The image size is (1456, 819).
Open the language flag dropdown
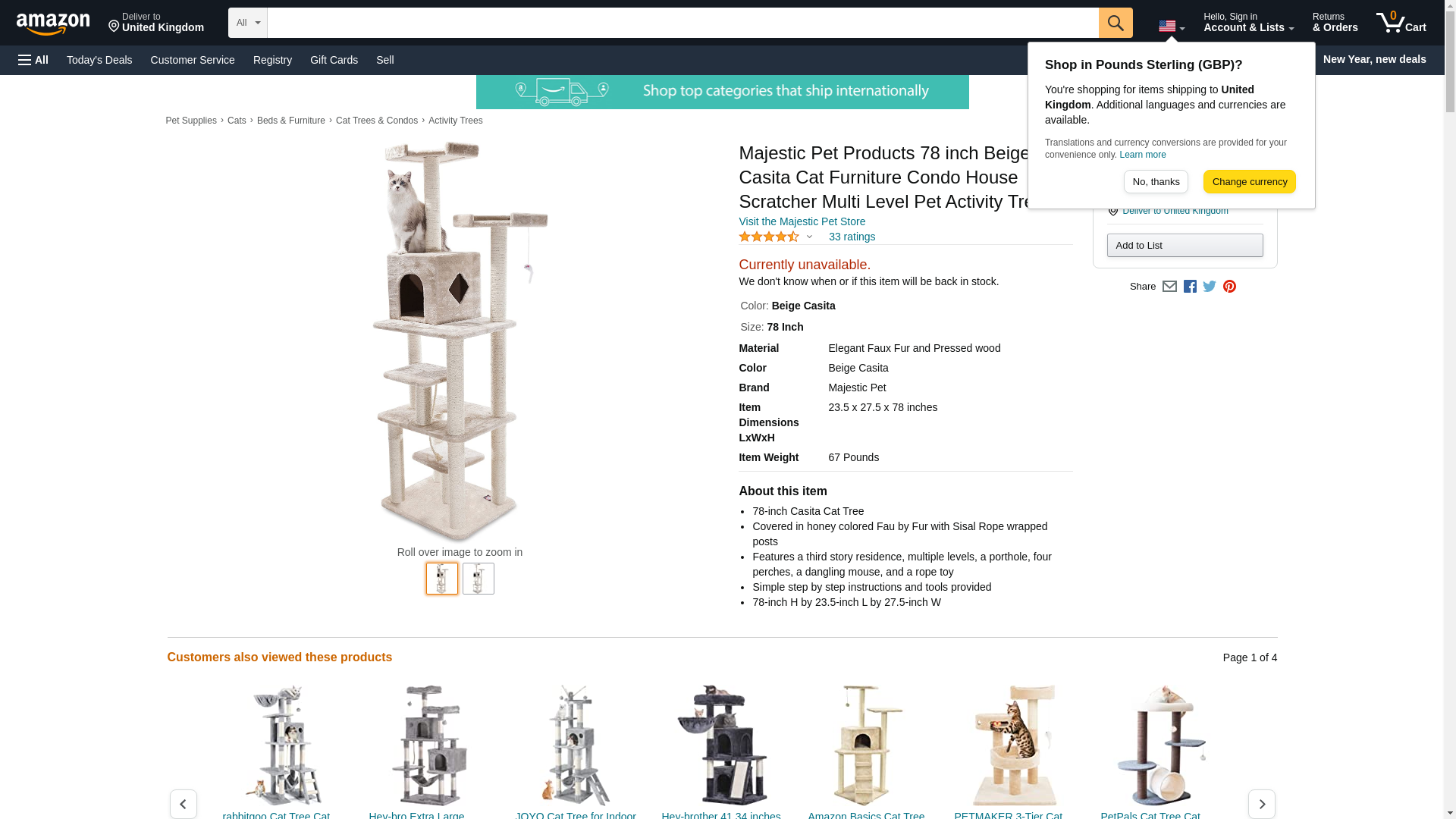coord(1172,27)
